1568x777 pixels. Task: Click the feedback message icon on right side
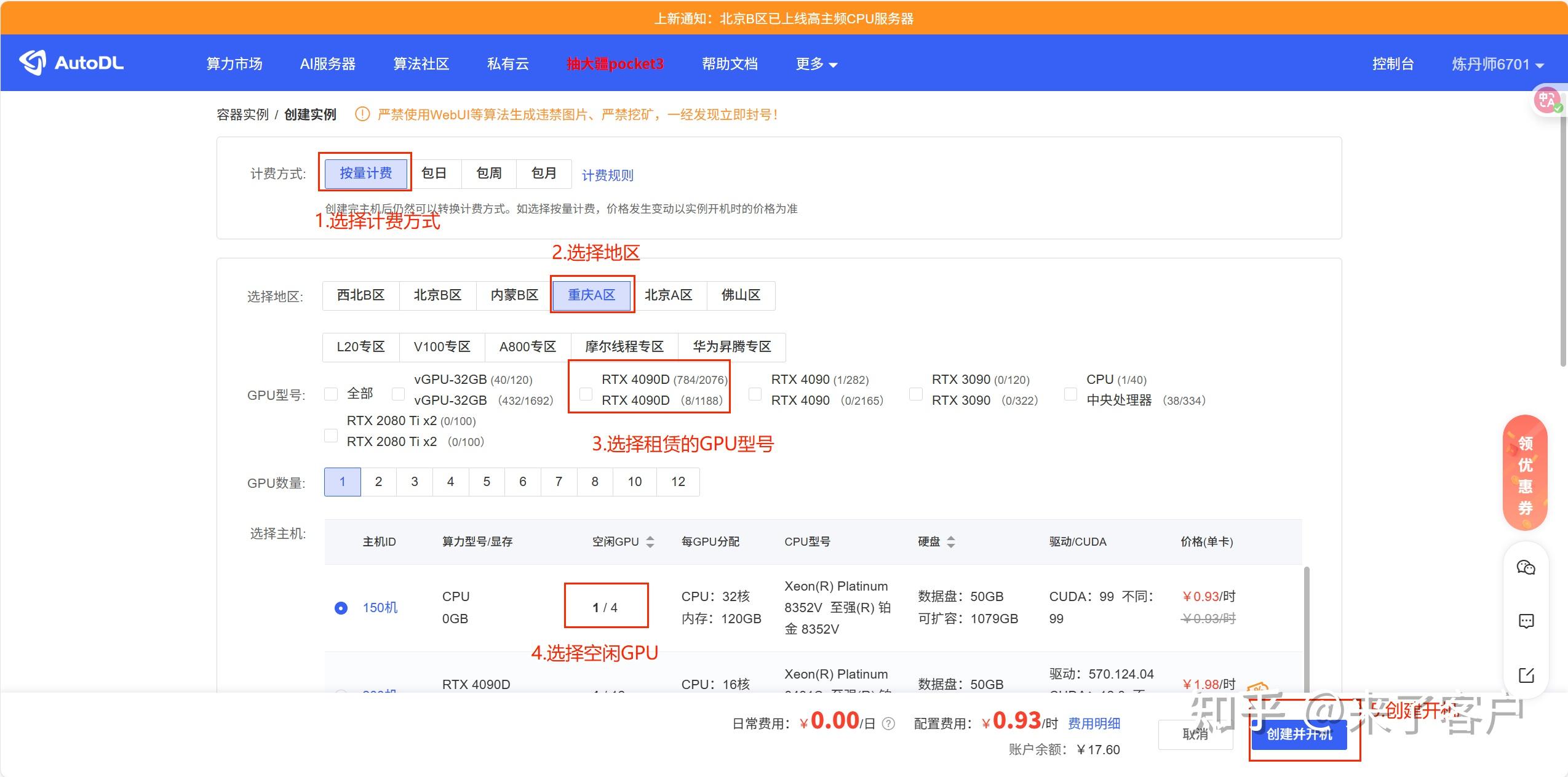coord(1527,621)
